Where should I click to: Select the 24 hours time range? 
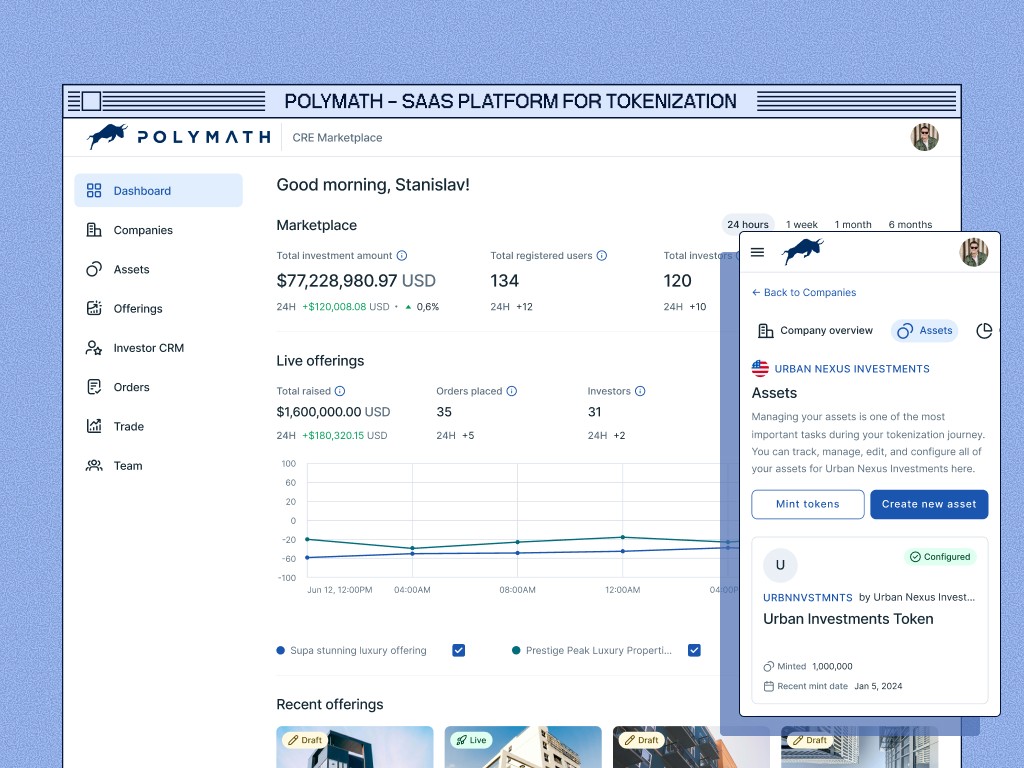point(748,224)
